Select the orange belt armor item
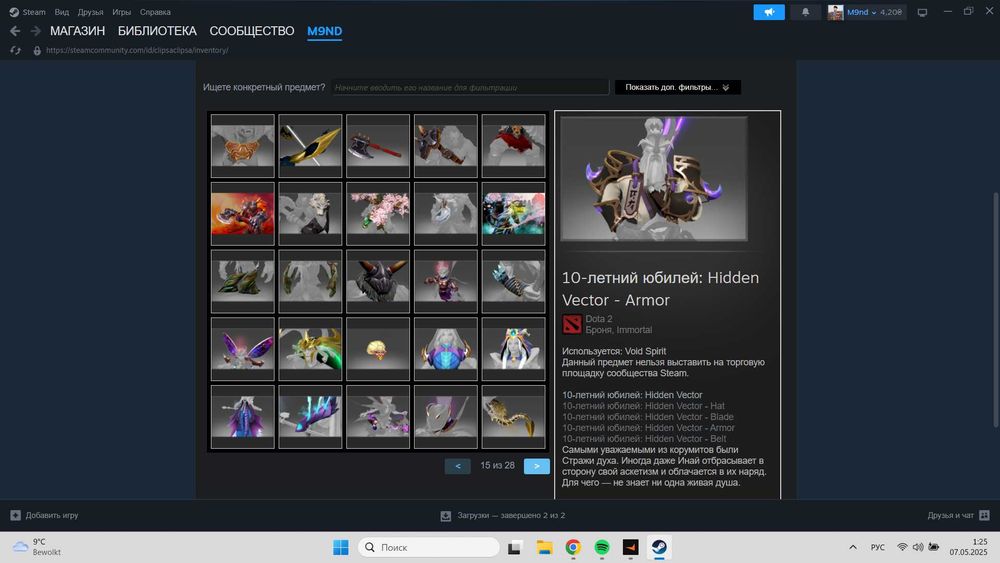Screen dimensions: 1000x563 click(243, 146)
